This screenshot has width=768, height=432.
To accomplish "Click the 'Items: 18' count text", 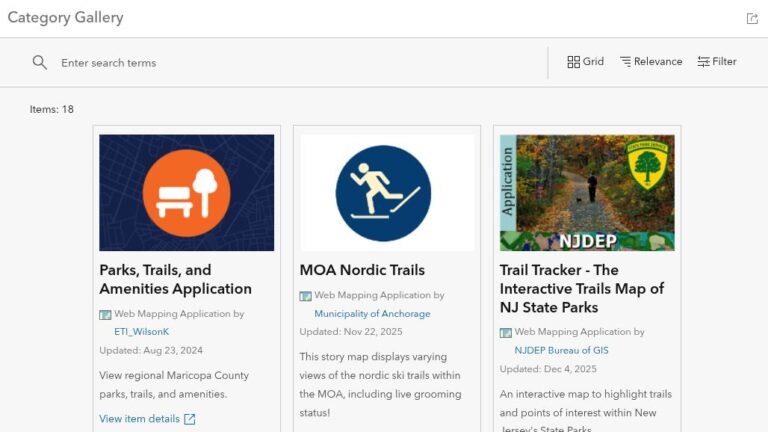I will point(51,109).
